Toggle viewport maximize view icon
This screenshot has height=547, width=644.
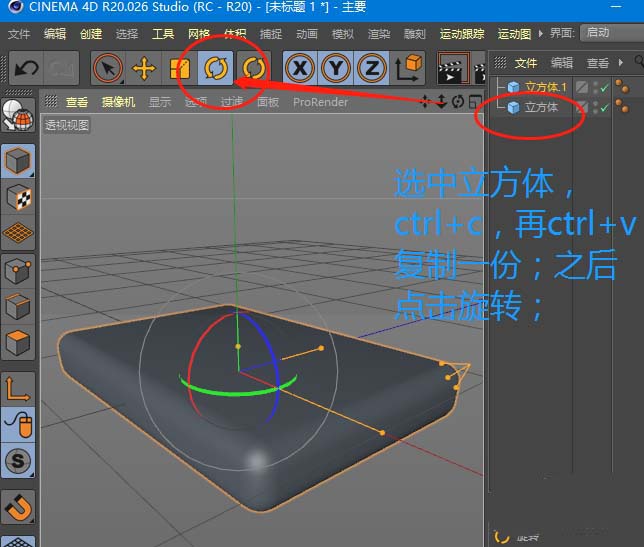tap(475, 101)
